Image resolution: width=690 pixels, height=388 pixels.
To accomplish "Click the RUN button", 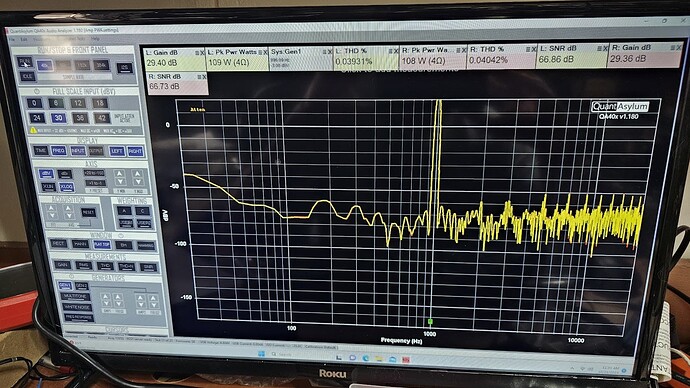I will click(x=25, y=62).
